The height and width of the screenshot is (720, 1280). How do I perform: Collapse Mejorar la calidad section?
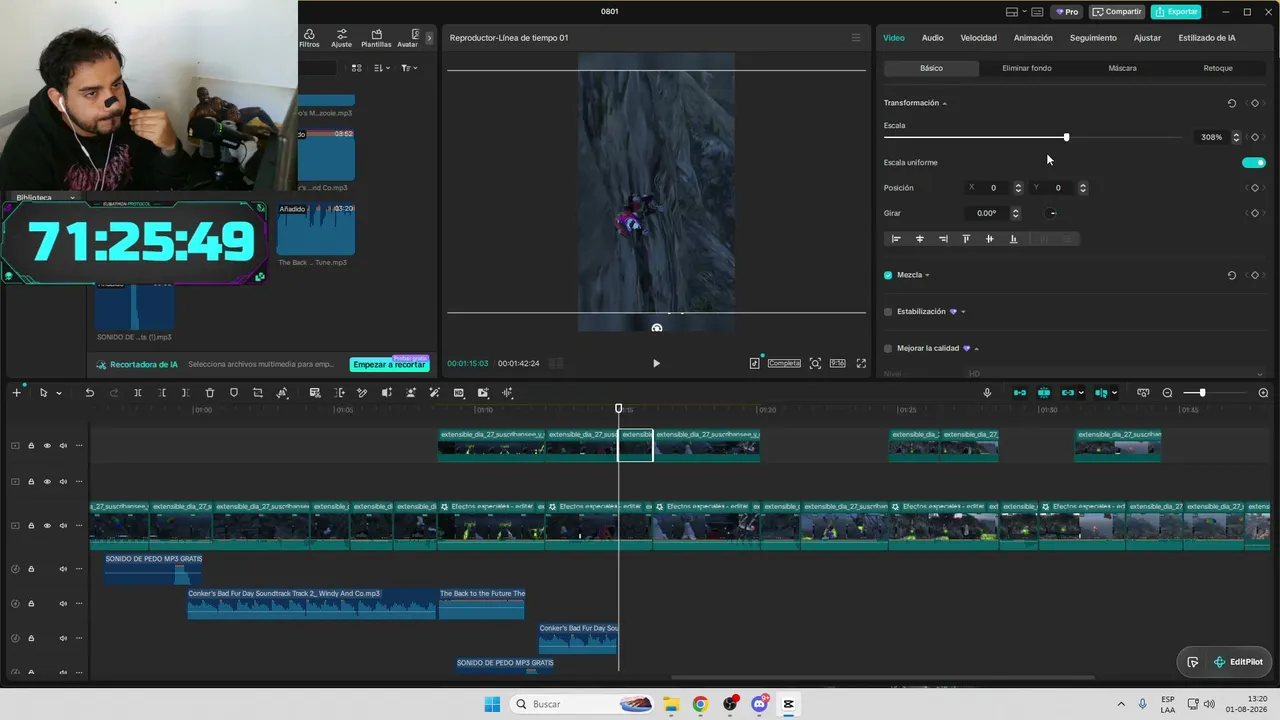(x=976, y=348)
